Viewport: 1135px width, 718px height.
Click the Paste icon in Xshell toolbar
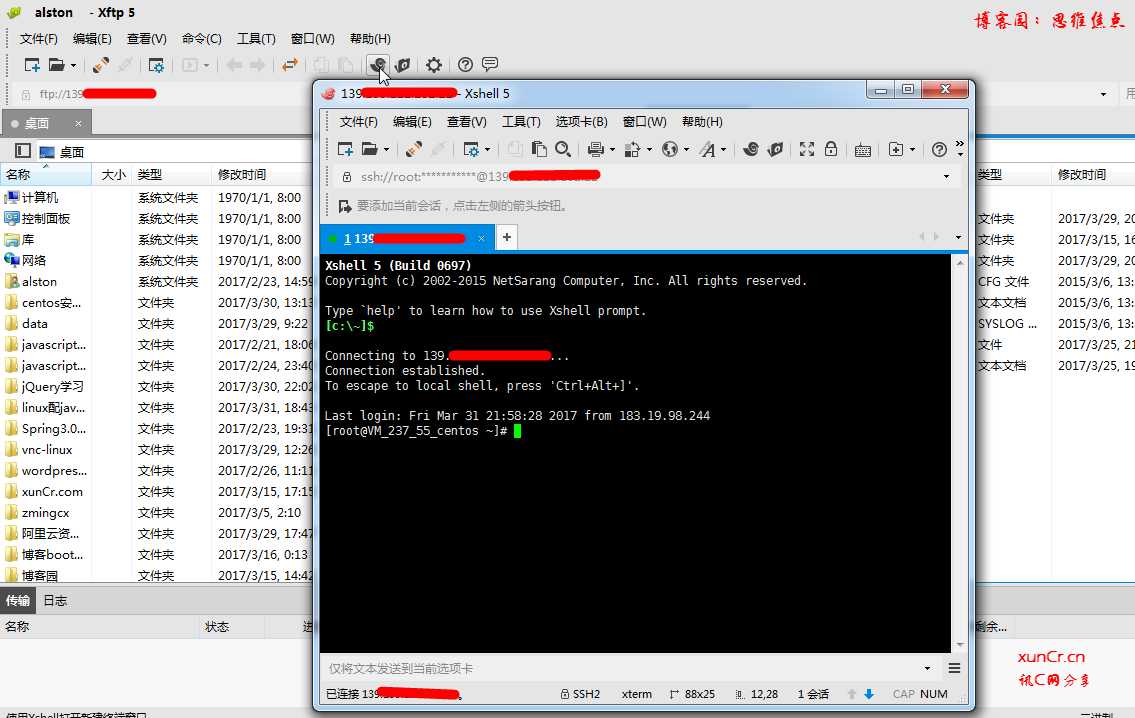pos(539,149)
